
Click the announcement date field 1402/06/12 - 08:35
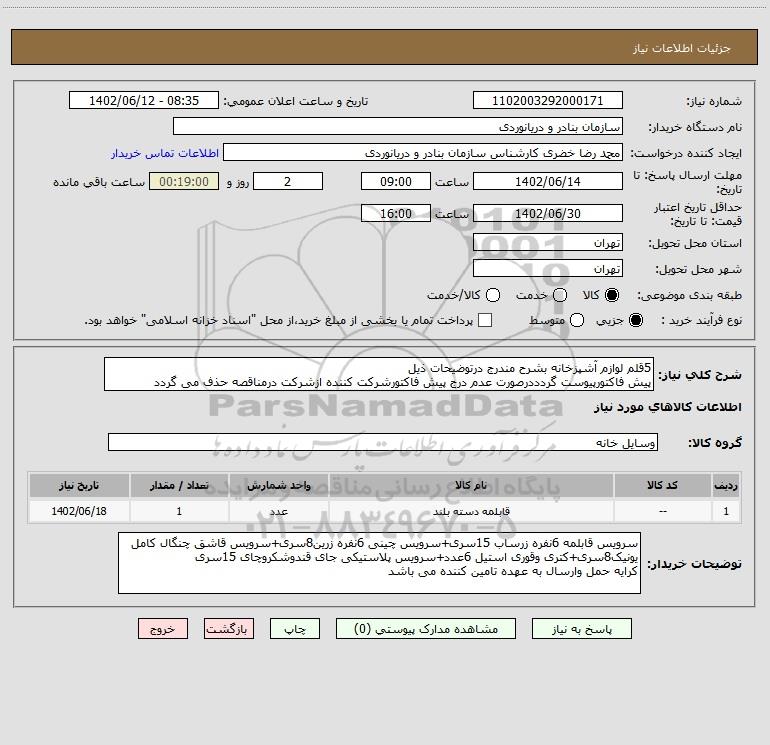click(x=143, y=101)
